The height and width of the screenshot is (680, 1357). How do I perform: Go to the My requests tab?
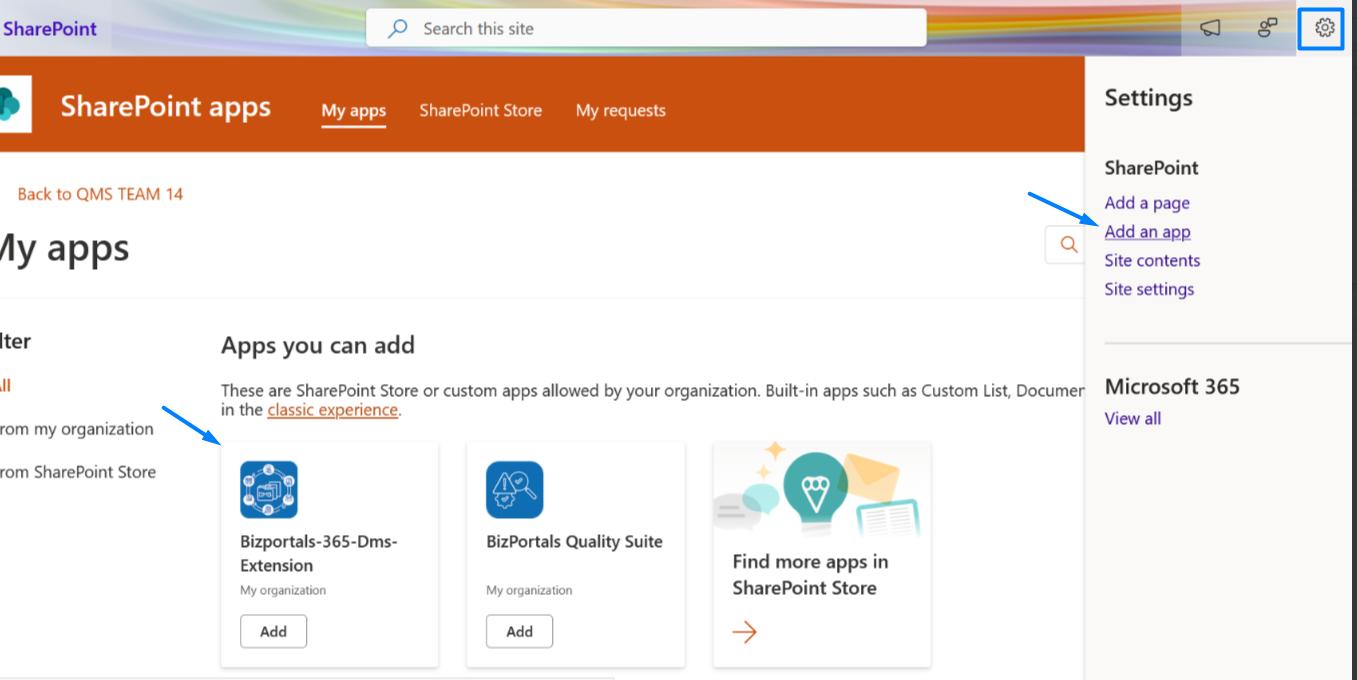click(620, 111)
